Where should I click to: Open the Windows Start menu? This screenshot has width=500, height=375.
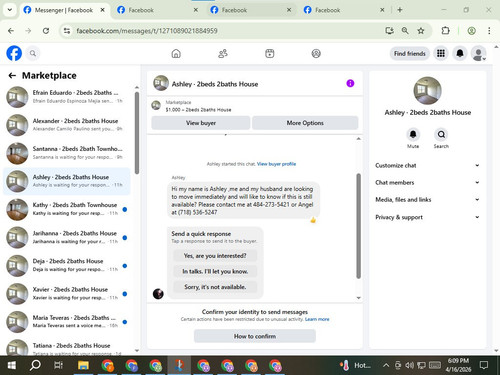11,366
